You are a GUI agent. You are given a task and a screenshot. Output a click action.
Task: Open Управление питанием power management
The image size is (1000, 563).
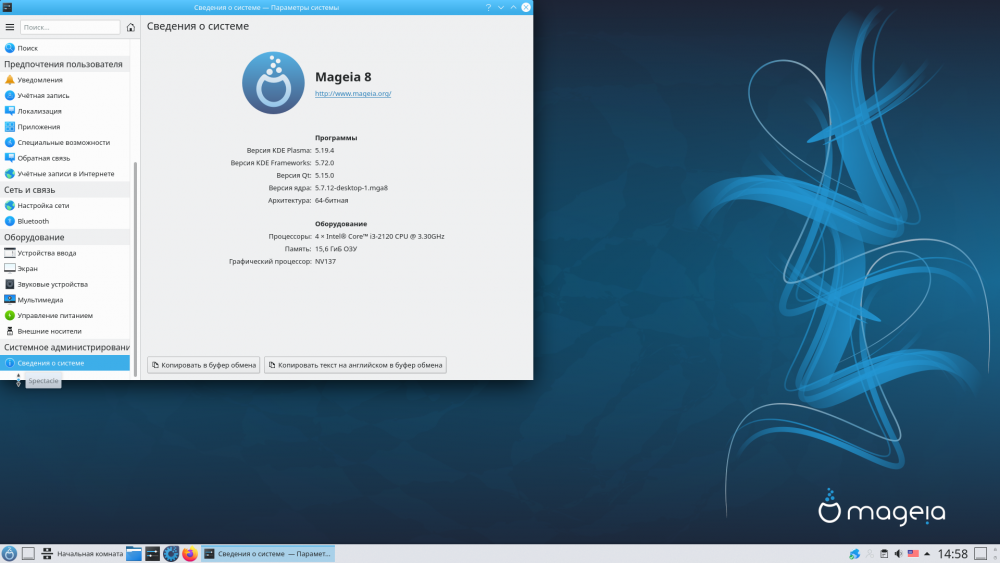coord(65,316)
